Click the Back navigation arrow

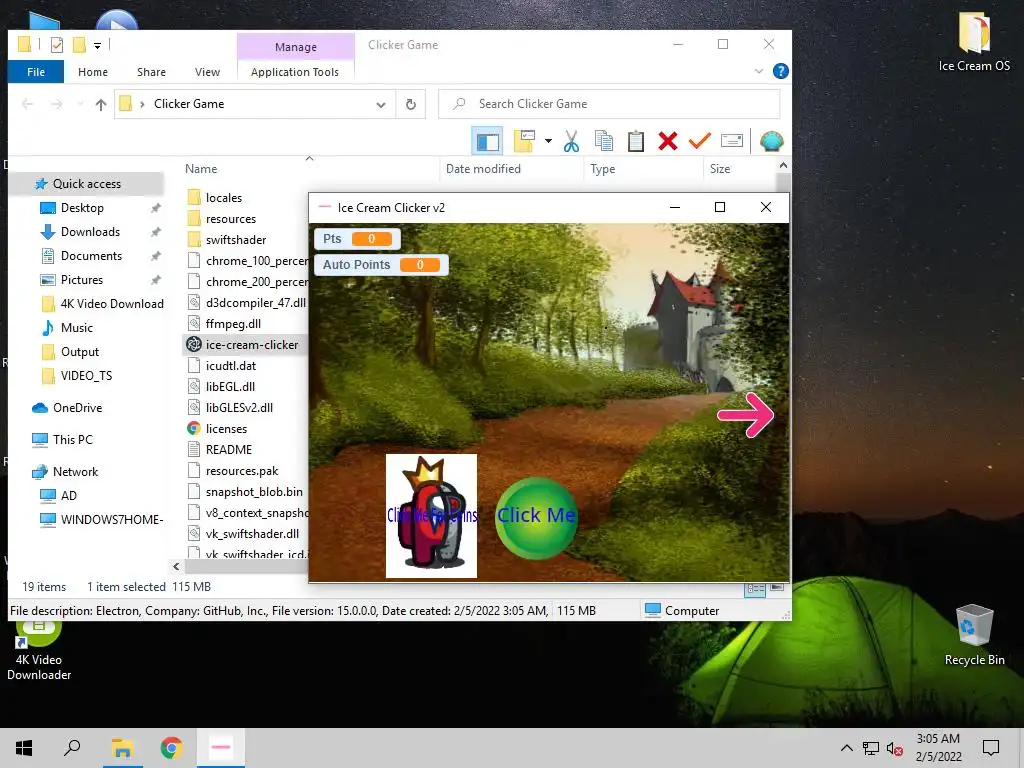[x=27, y=104]
